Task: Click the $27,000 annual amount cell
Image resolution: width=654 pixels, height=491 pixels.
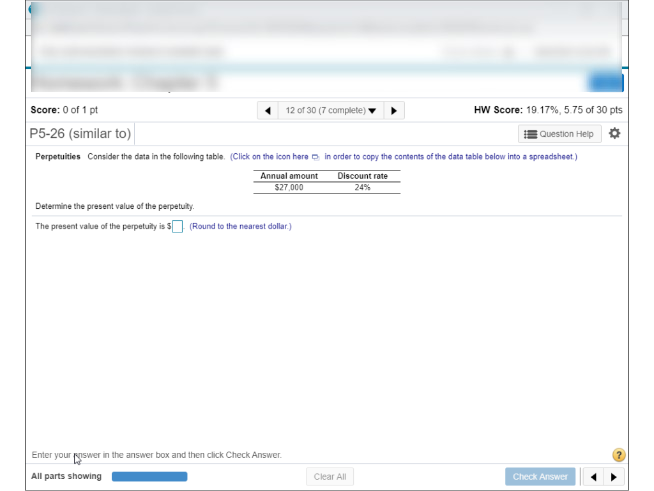Action: click(x=289, y=187)
